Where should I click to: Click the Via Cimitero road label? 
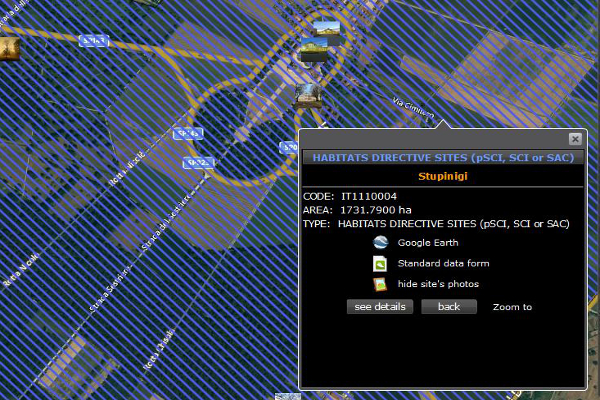tap(414, 107)
